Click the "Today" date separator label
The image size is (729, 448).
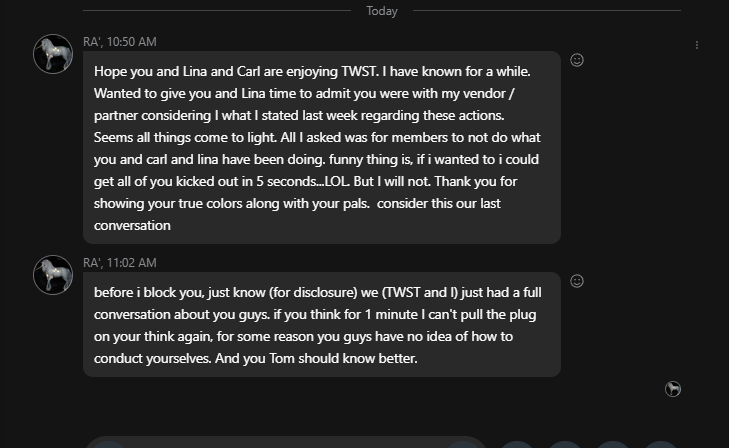click(382, 11)
